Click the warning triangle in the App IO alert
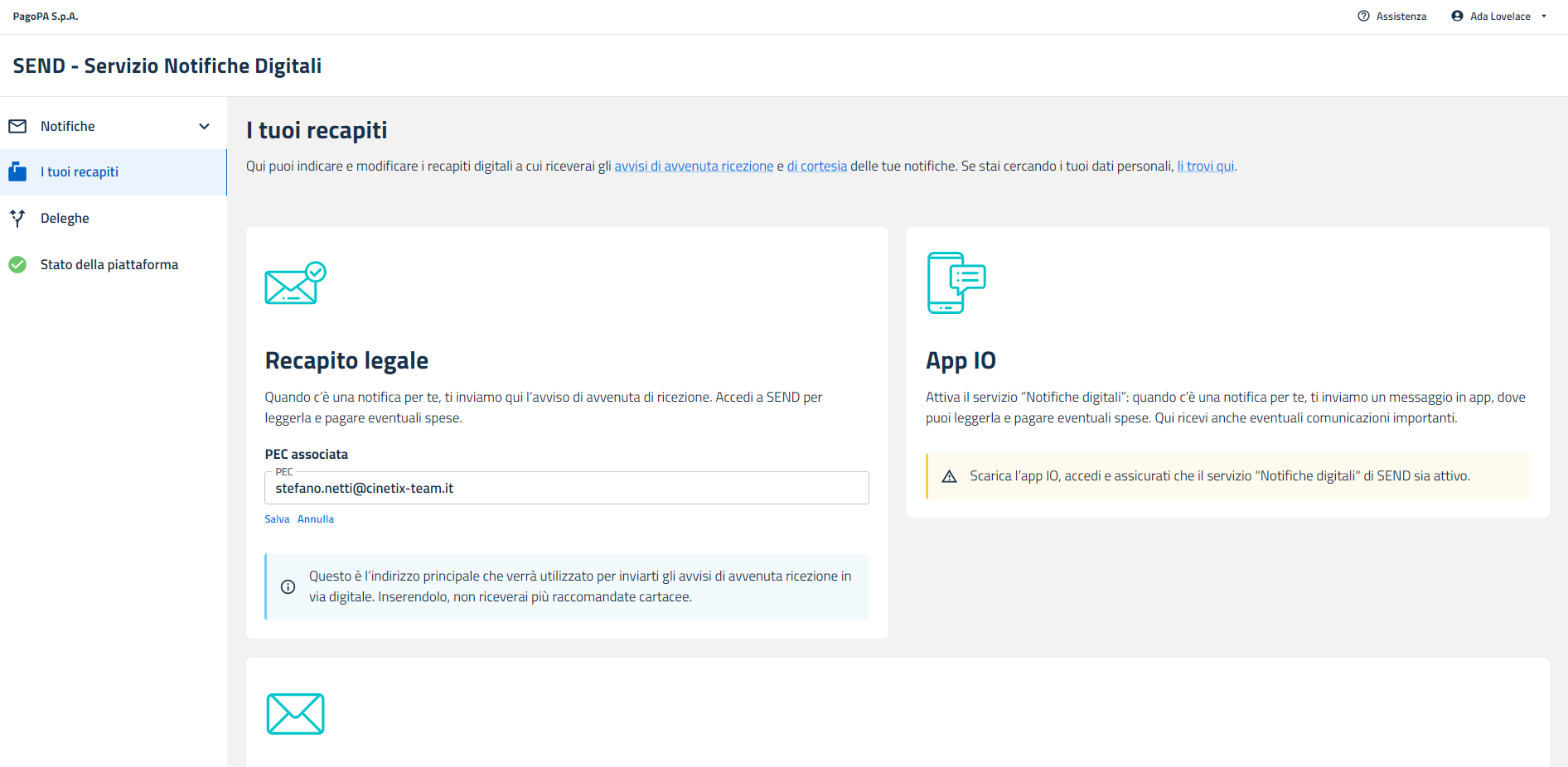The image size is (1568, 767). tap(950, 476)
